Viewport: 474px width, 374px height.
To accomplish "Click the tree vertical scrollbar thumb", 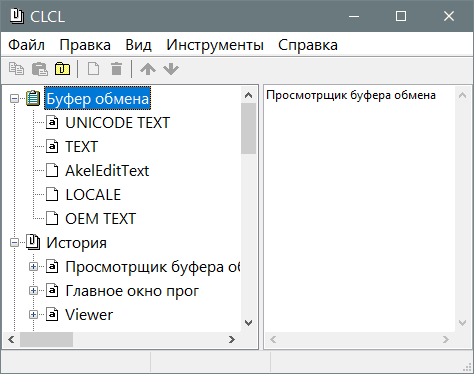I will click(248, 128).
